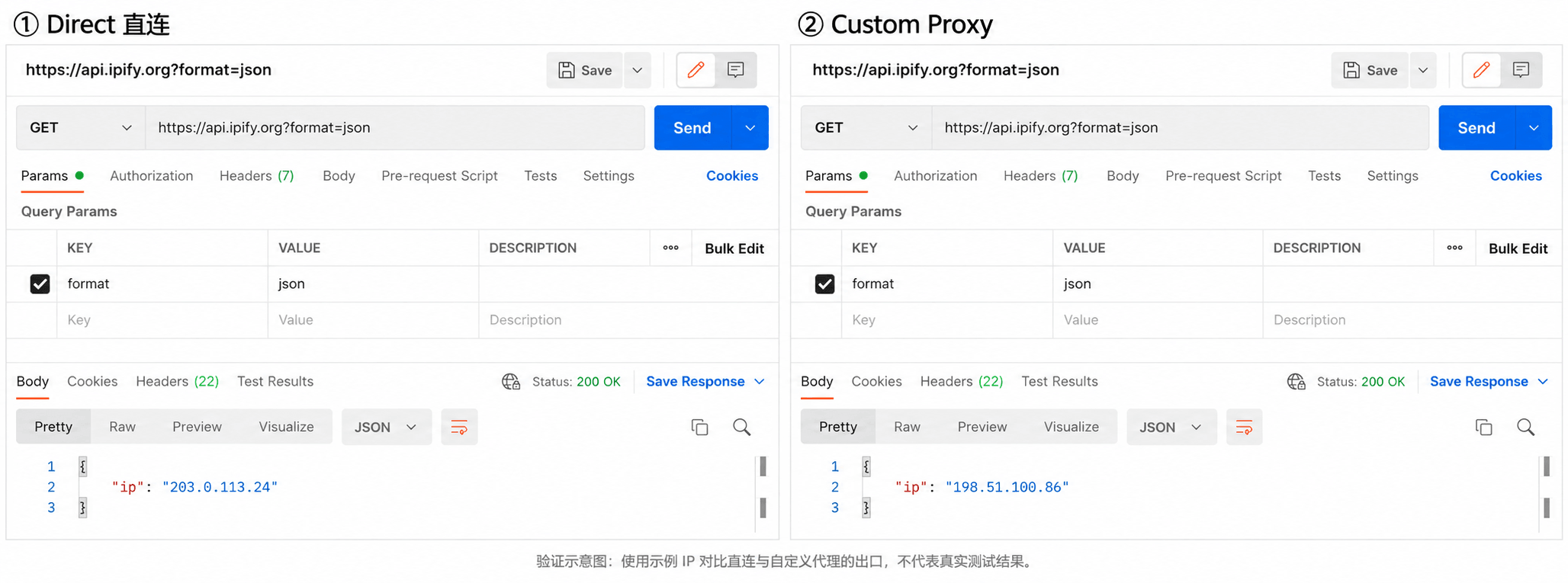Search the response in Direct panel
The image size is (1568, 583).
pyautogui.click(x=742, y=427)
